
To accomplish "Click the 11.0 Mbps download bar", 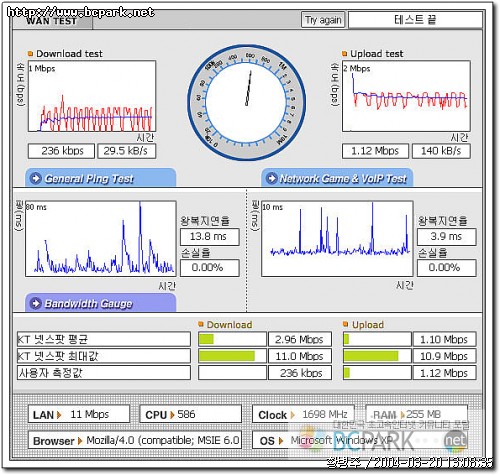I will point(232,356).
